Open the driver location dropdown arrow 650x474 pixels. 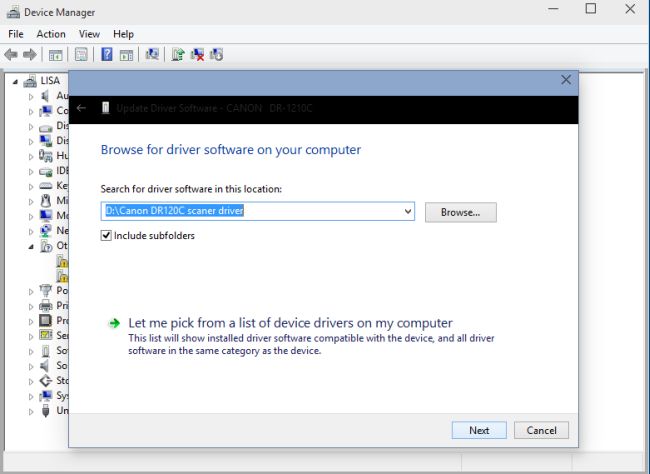click(408, 211)
